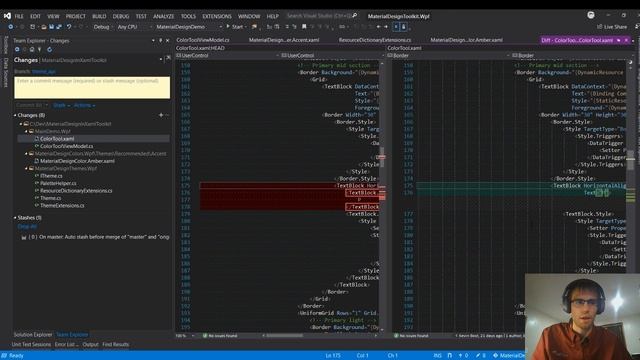This screenshot has height=360, width=640.
Task: Switch to MaterialDesign...er.Accent.xaml tab
Action: click(284, 40)
